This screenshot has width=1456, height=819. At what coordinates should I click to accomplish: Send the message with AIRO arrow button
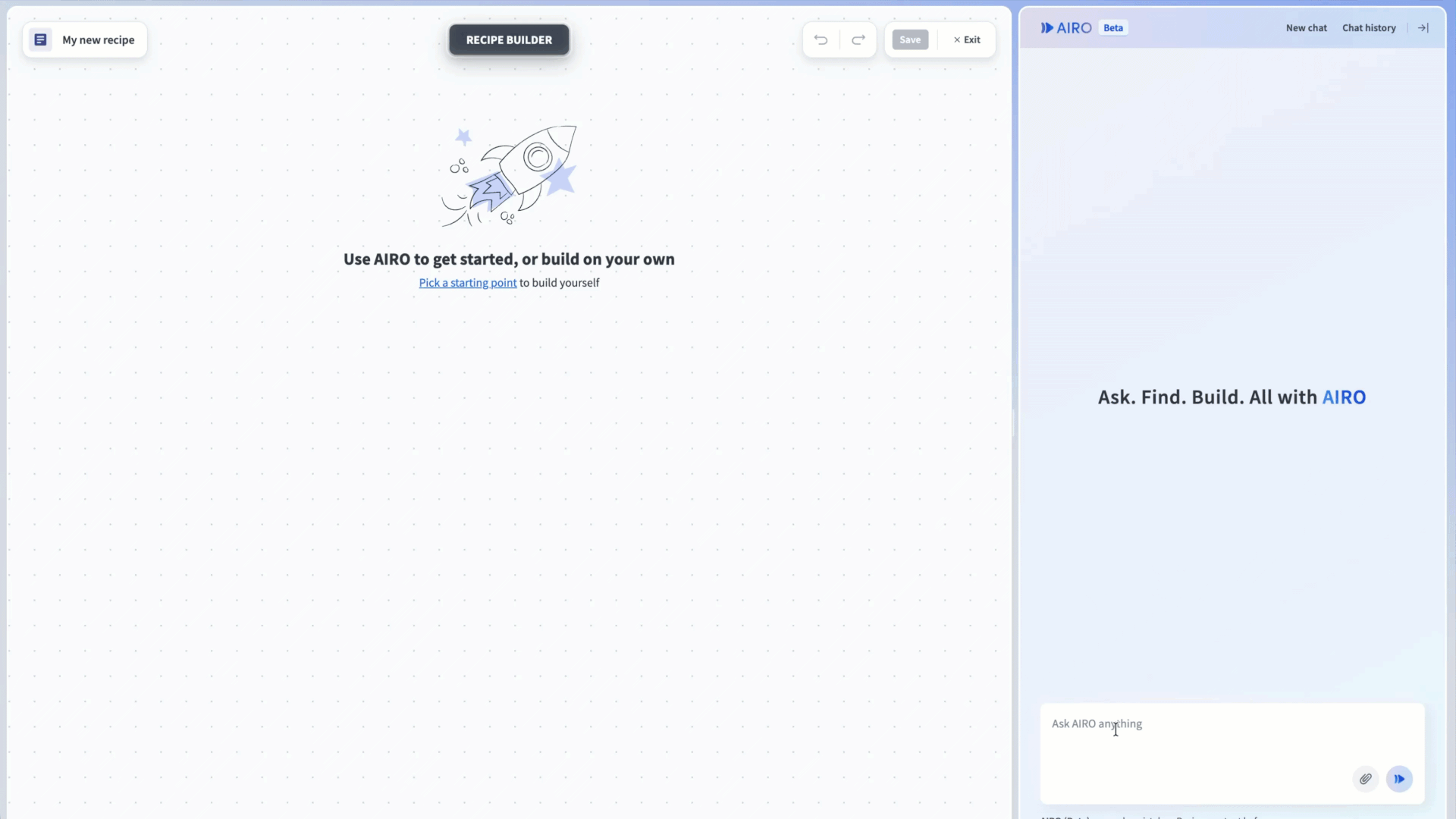click(x=1400, y=779)
